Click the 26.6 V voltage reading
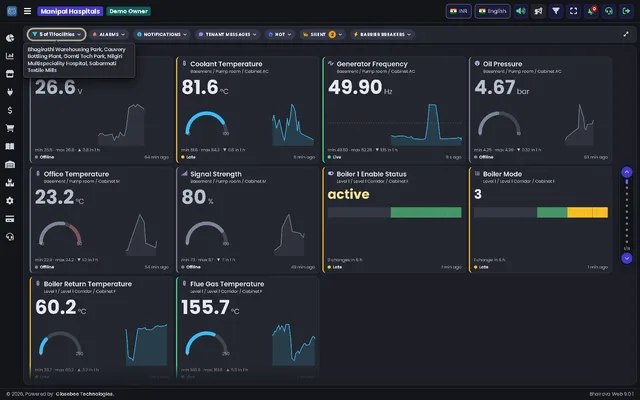Screen dimensions: 640x400 coord(59,87)
